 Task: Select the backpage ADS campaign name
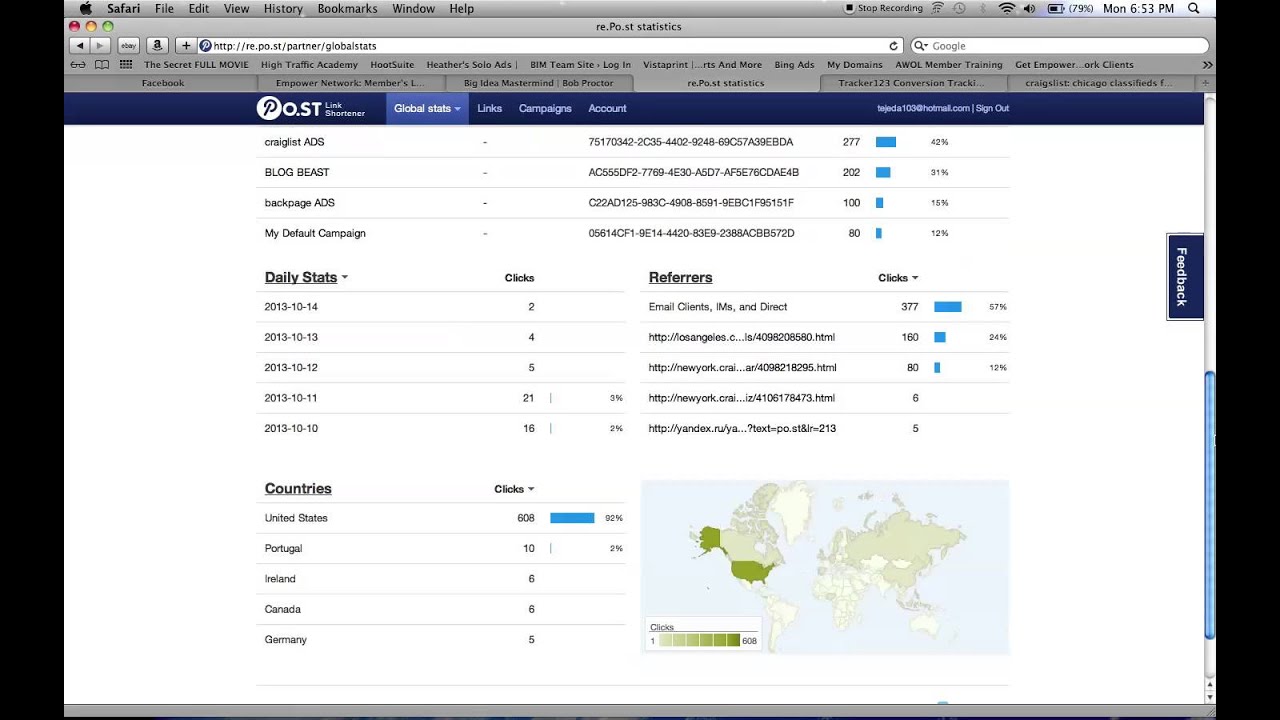tap(299, 203)
